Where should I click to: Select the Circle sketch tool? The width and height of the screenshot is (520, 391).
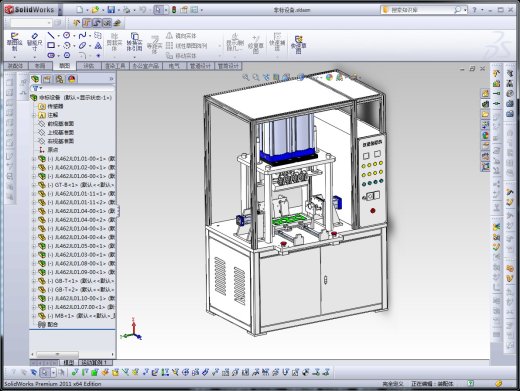point(67,35)
